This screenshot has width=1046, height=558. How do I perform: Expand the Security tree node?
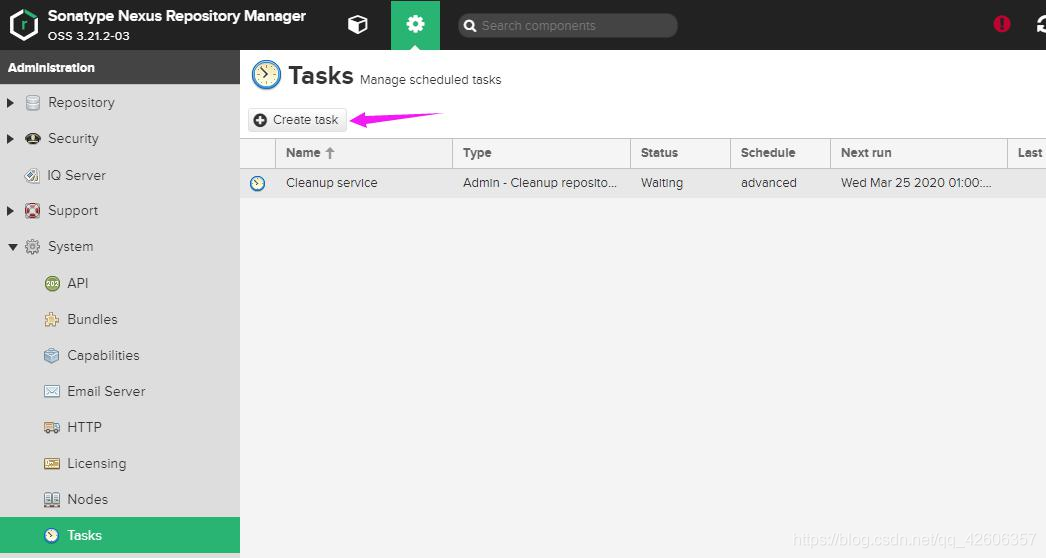coord(10,139)
